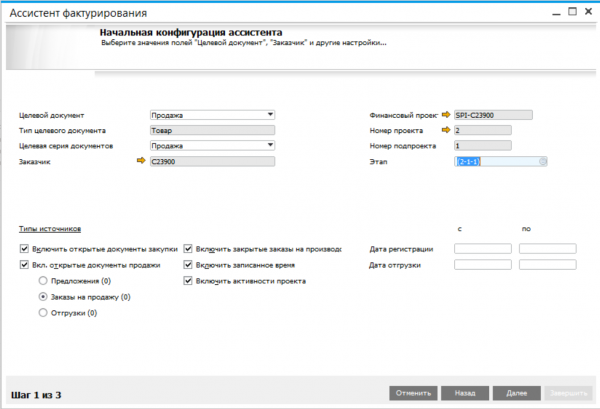Click the orange link arrow next to Заказчик
The height and width of the screenshot is (409, 600).
tap(140, 160)
